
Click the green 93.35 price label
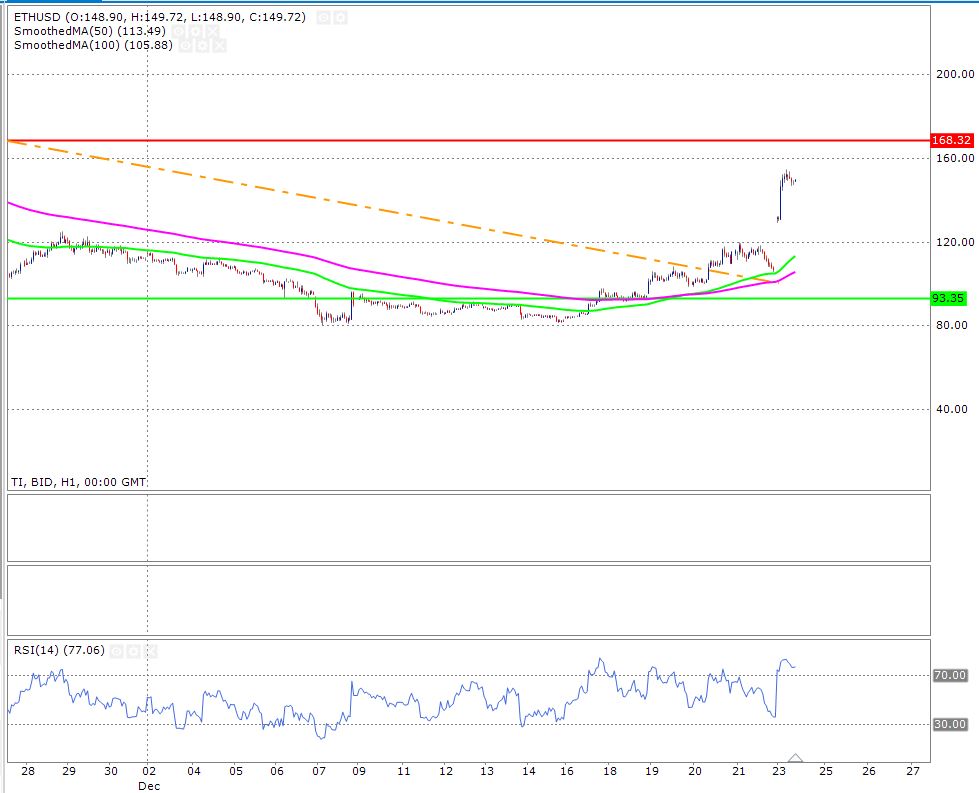coord(948,298)
